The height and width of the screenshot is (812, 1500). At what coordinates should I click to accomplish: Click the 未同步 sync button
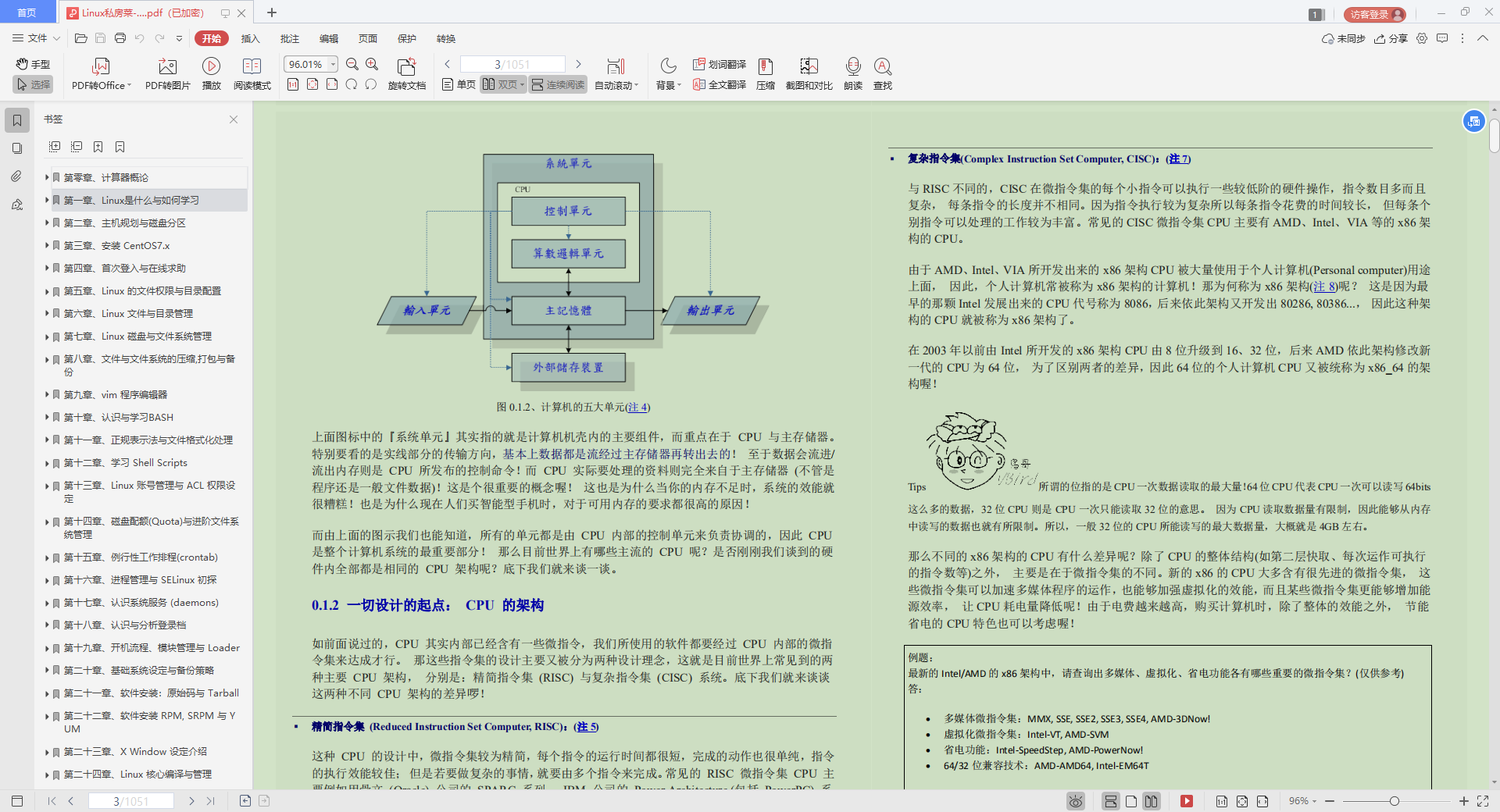1345,38
